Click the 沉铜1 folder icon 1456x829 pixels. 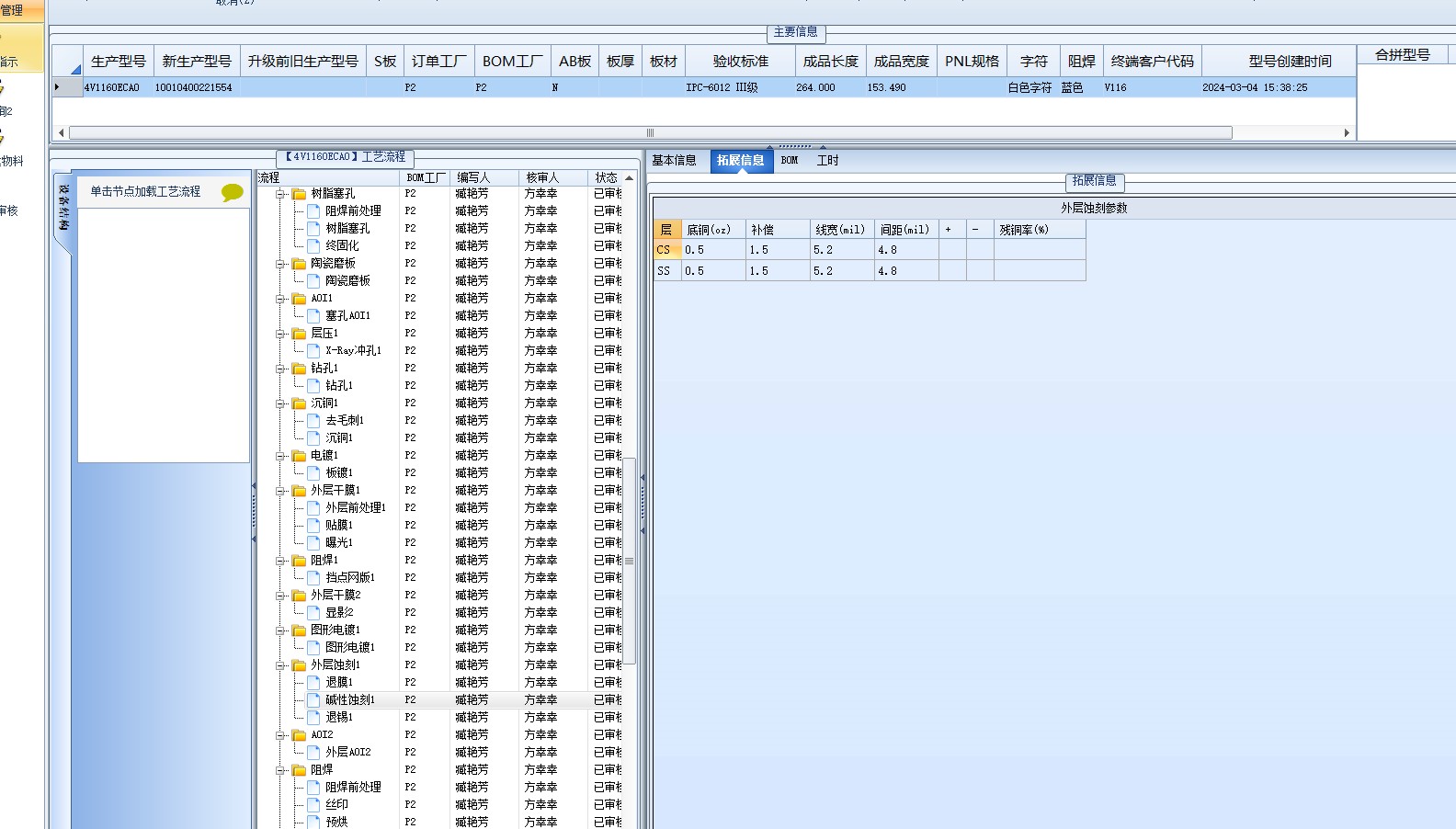tap(299, 403)
